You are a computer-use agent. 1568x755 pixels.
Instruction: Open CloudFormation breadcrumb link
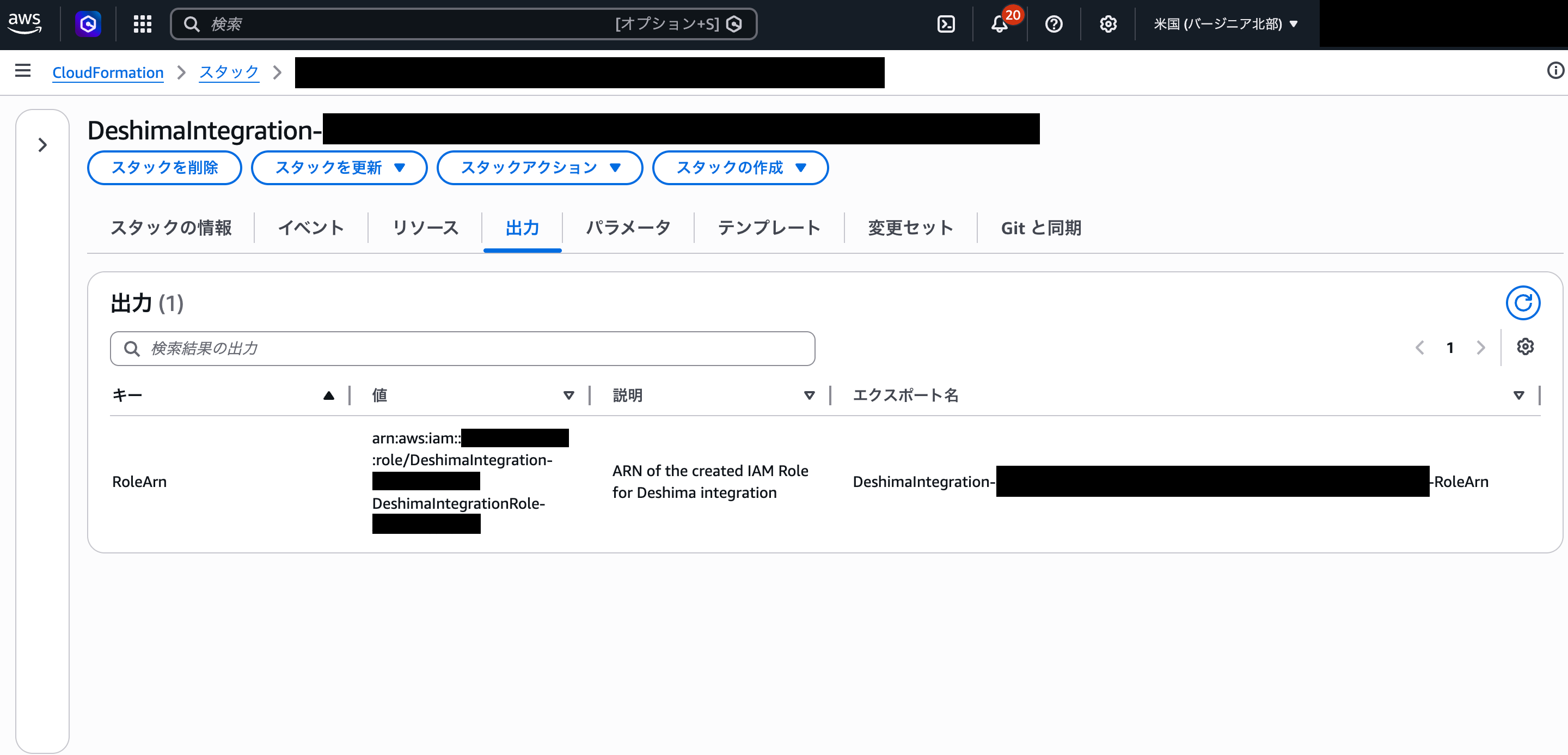point(108,72)
